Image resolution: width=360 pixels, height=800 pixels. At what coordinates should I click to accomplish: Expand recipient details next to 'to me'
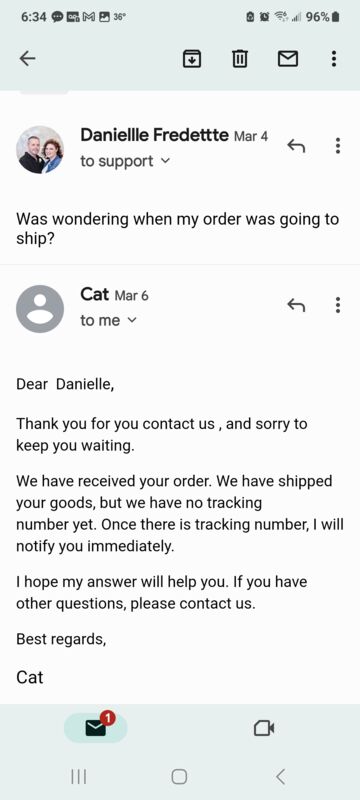132,320
